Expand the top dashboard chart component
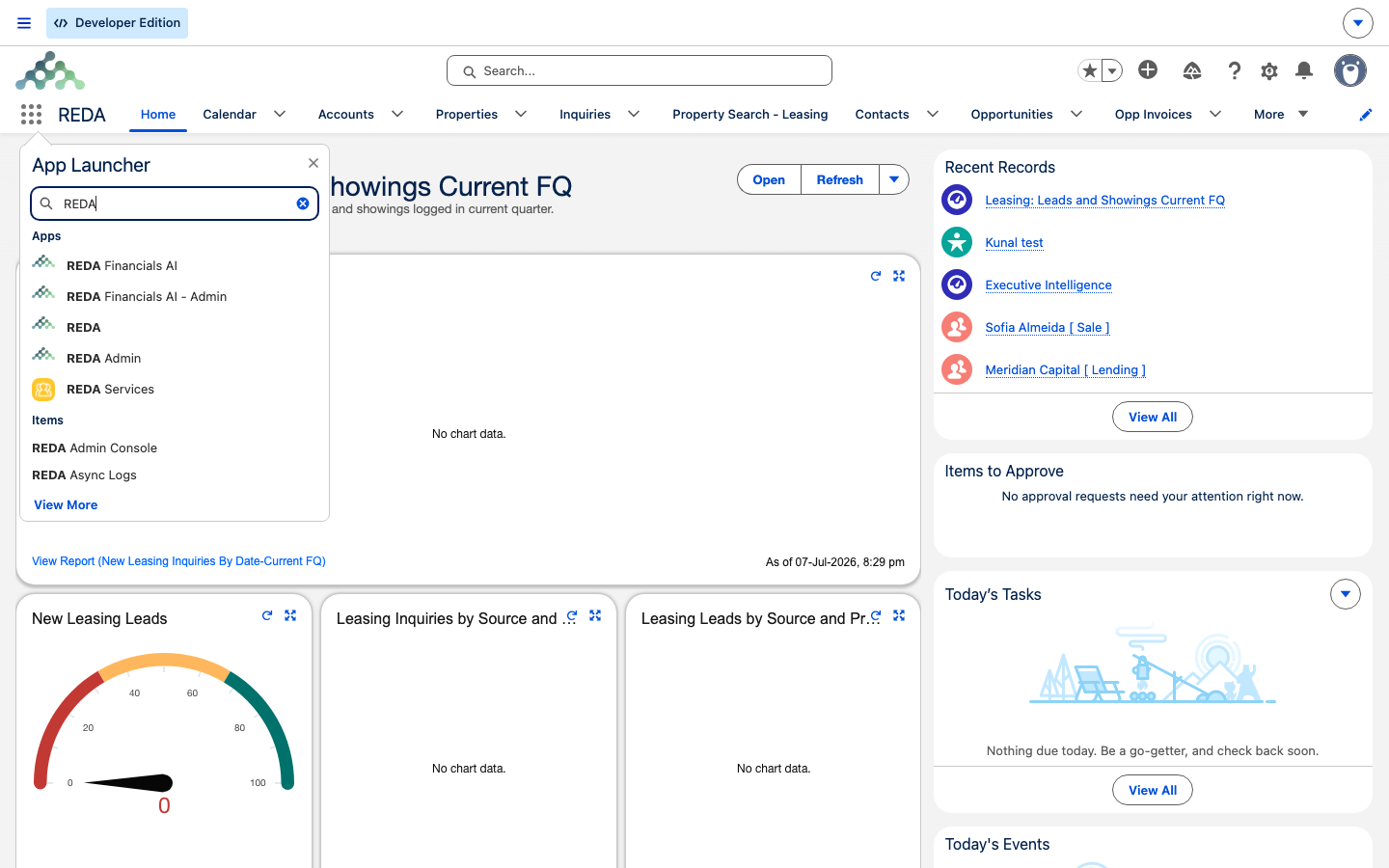1389x868 pixels. pyautogui.click(x=899, y=276)
